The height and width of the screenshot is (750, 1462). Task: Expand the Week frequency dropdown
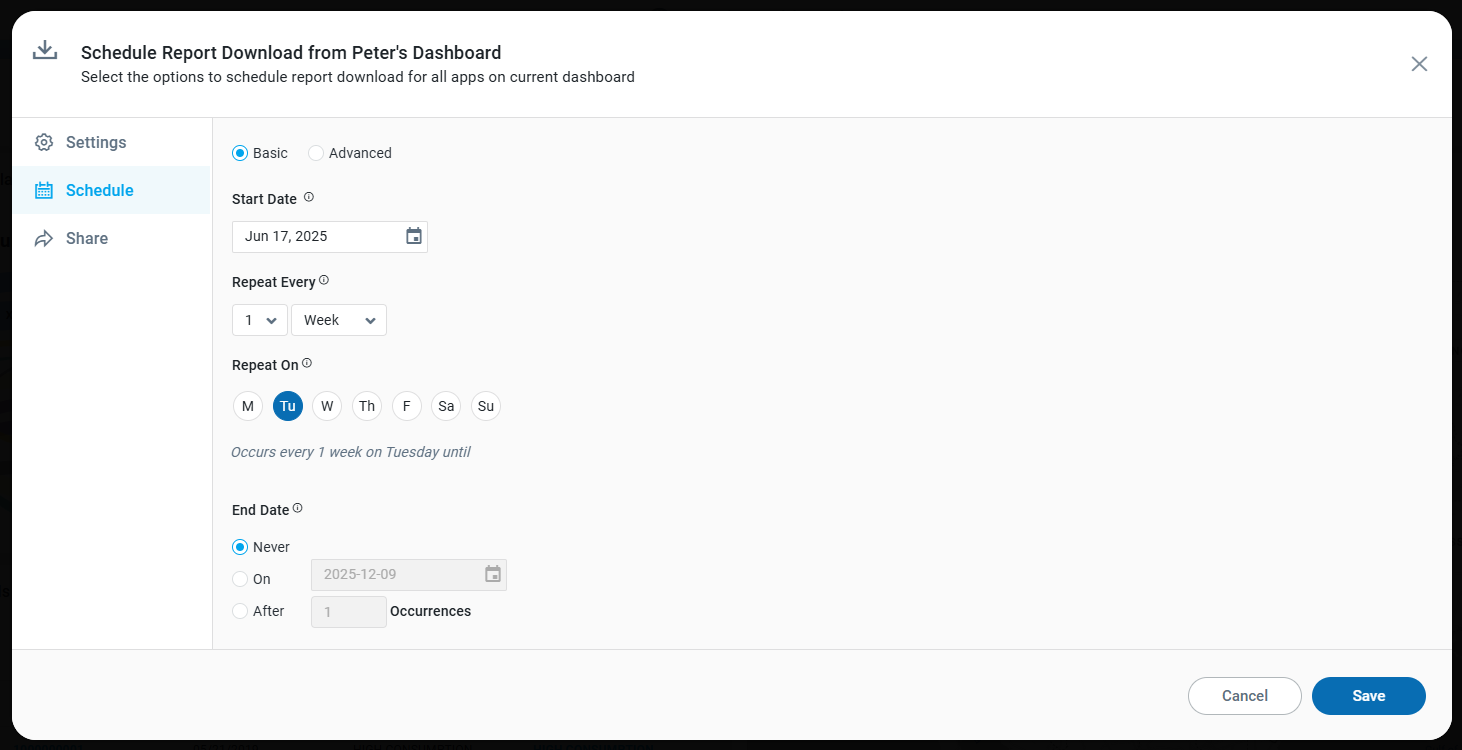339,320
